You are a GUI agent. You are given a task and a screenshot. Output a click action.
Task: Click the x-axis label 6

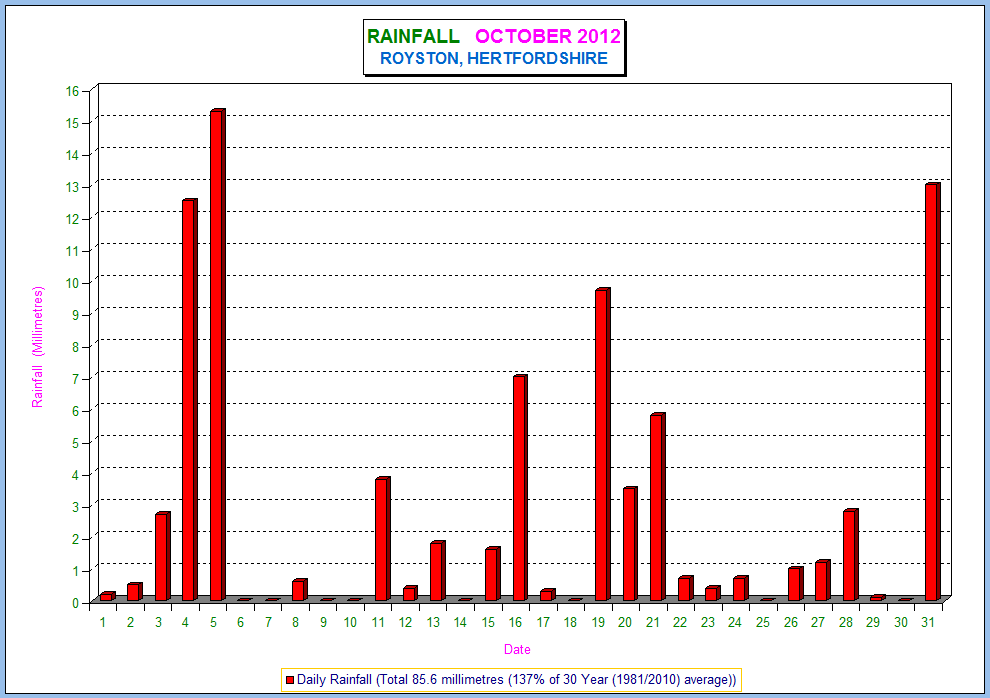click(x=241, y=623)
